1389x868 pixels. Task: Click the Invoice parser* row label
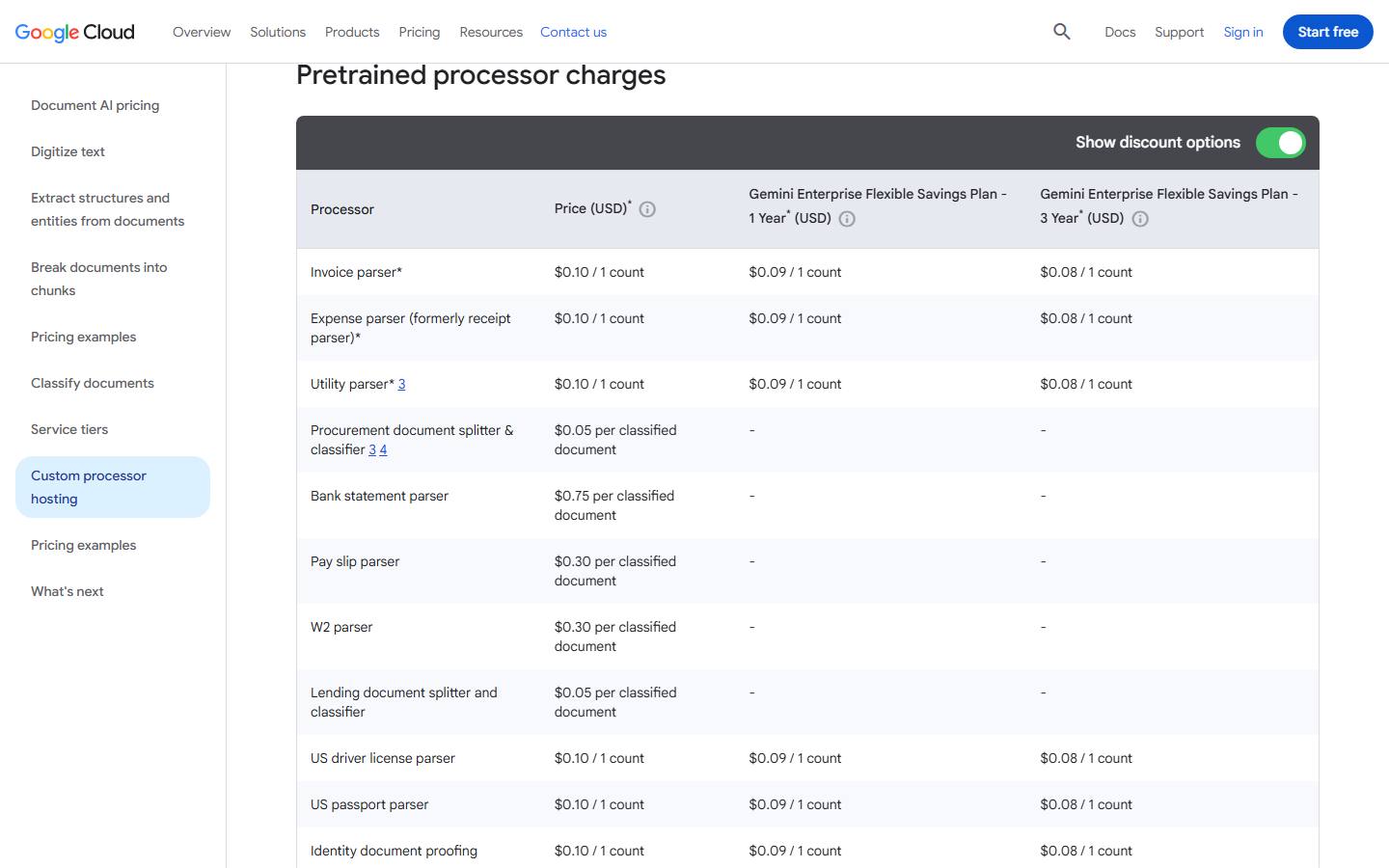coord(356,272)
